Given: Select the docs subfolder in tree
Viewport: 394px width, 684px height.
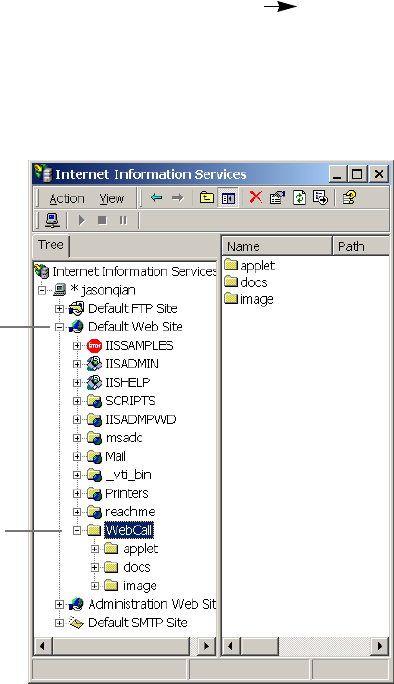Looking at the screenshot, I should click(137, 567).
